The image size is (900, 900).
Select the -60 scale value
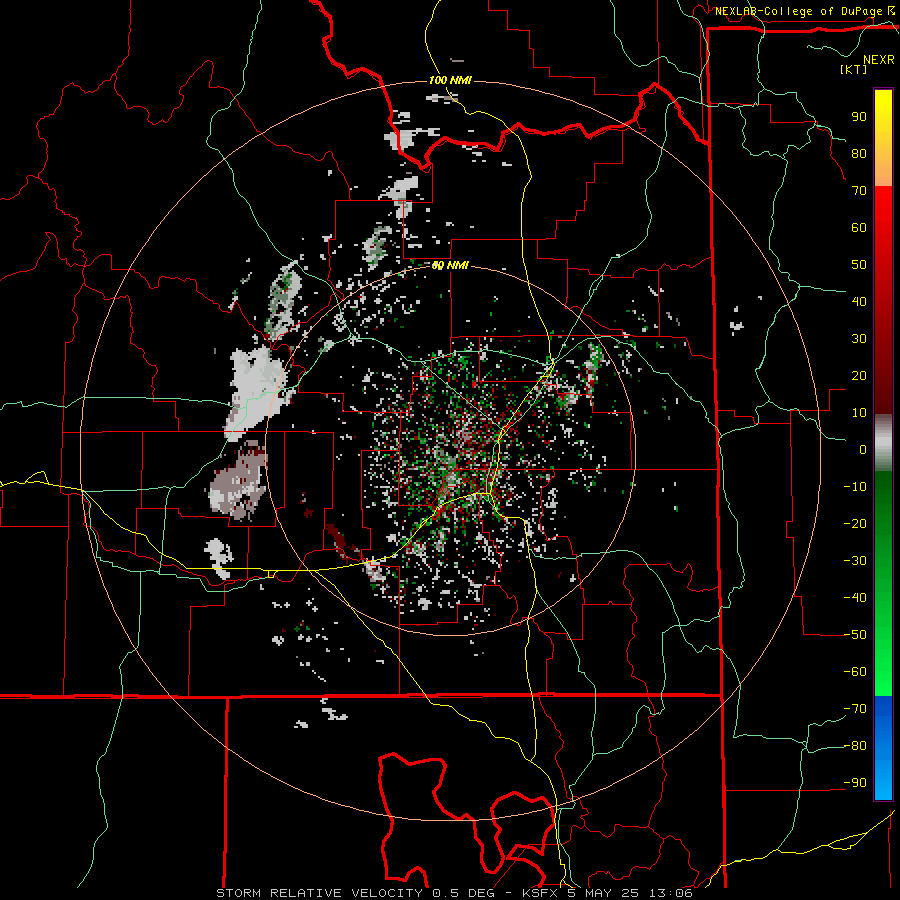[x=855, y=672]
